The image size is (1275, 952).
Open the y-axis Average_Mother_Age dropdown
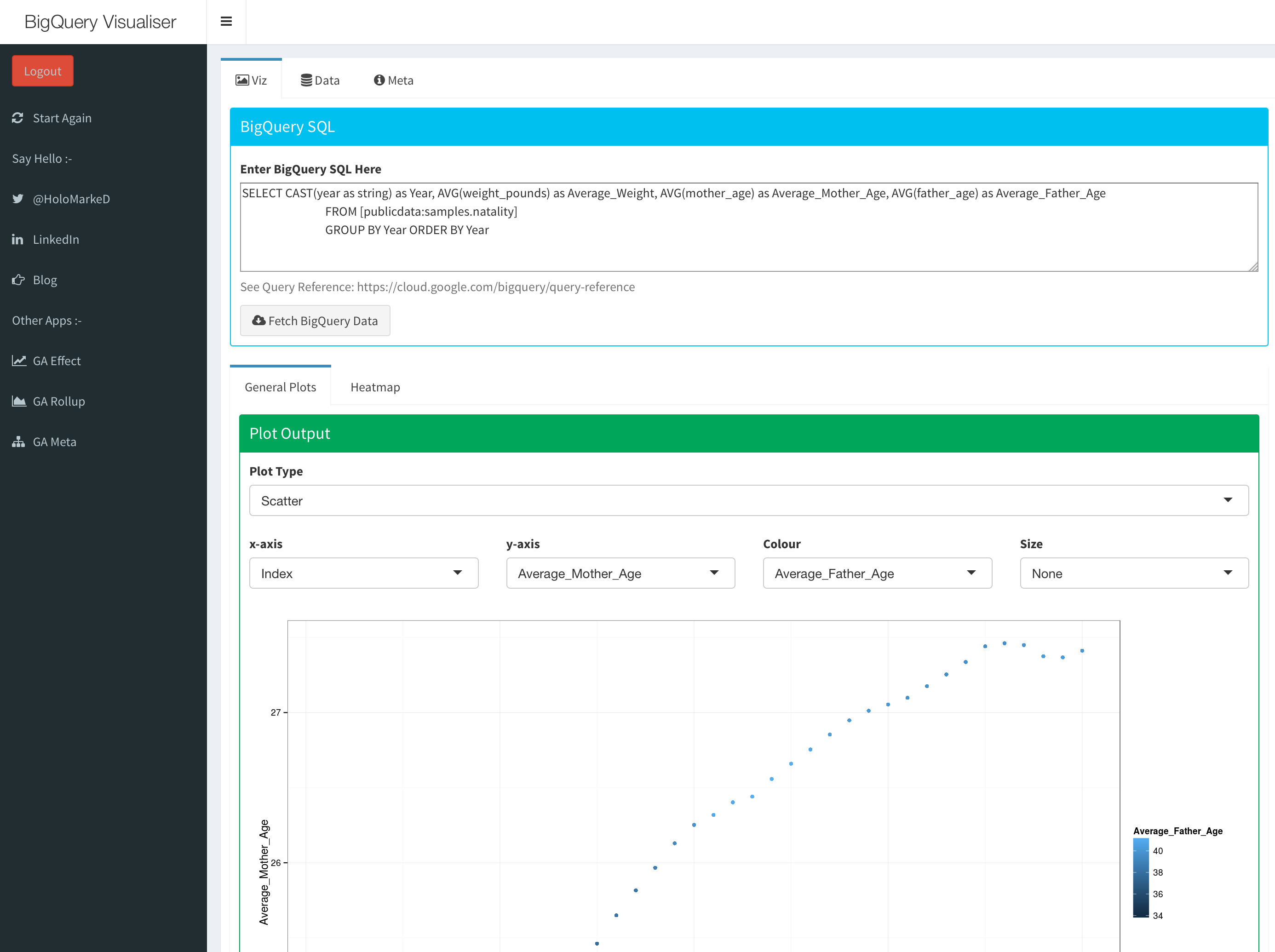pyautogui.click(x=620, y=573)
